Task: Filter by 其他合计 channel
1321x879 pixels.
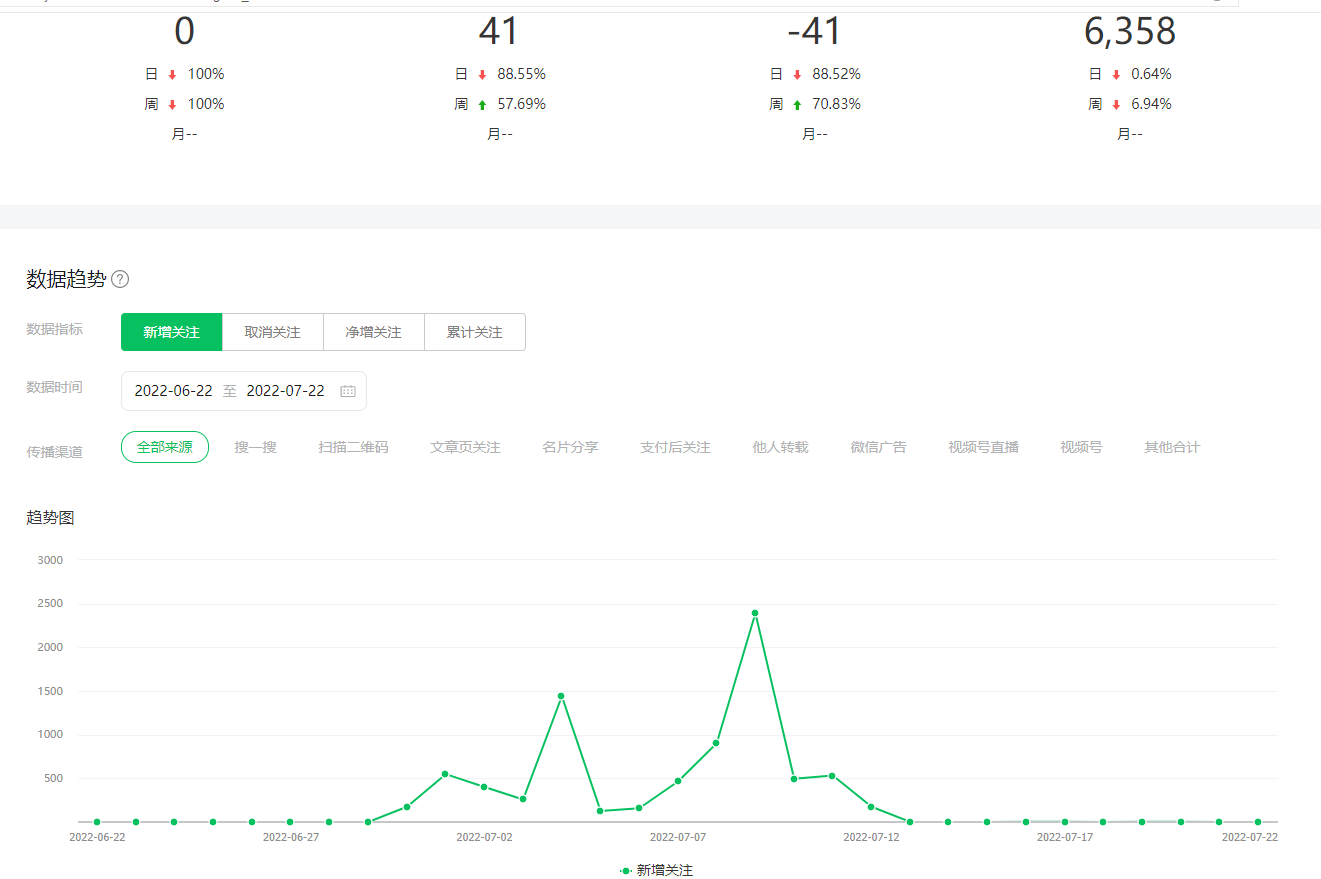Action: (x=1172, y=447)
